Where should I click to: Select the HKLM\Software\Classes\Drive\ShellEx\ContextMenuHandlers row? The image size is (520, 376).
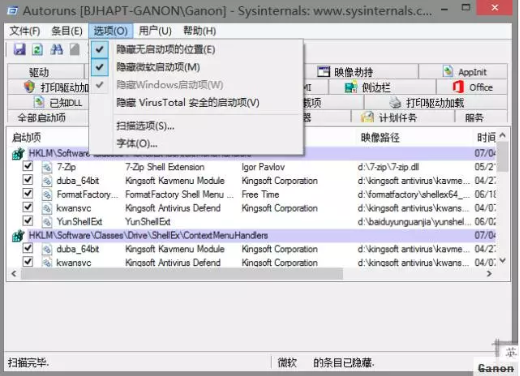coord(252,235)
